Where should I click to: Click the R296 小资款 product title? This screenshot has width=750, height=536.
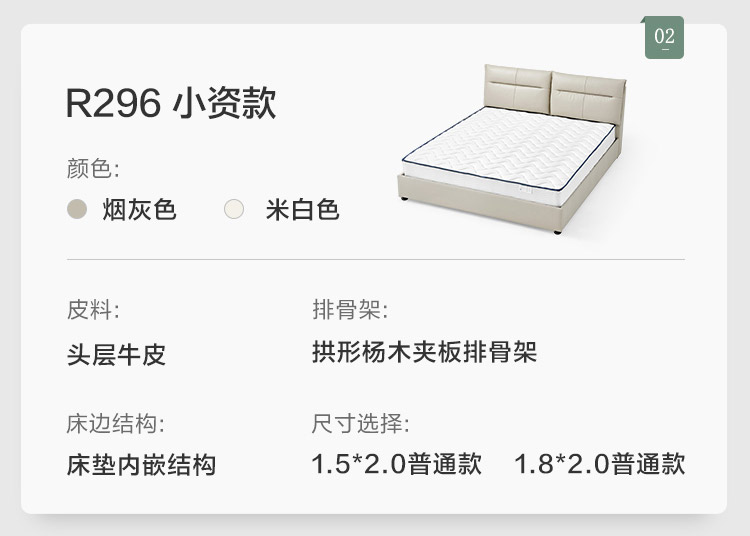[170, 103]
